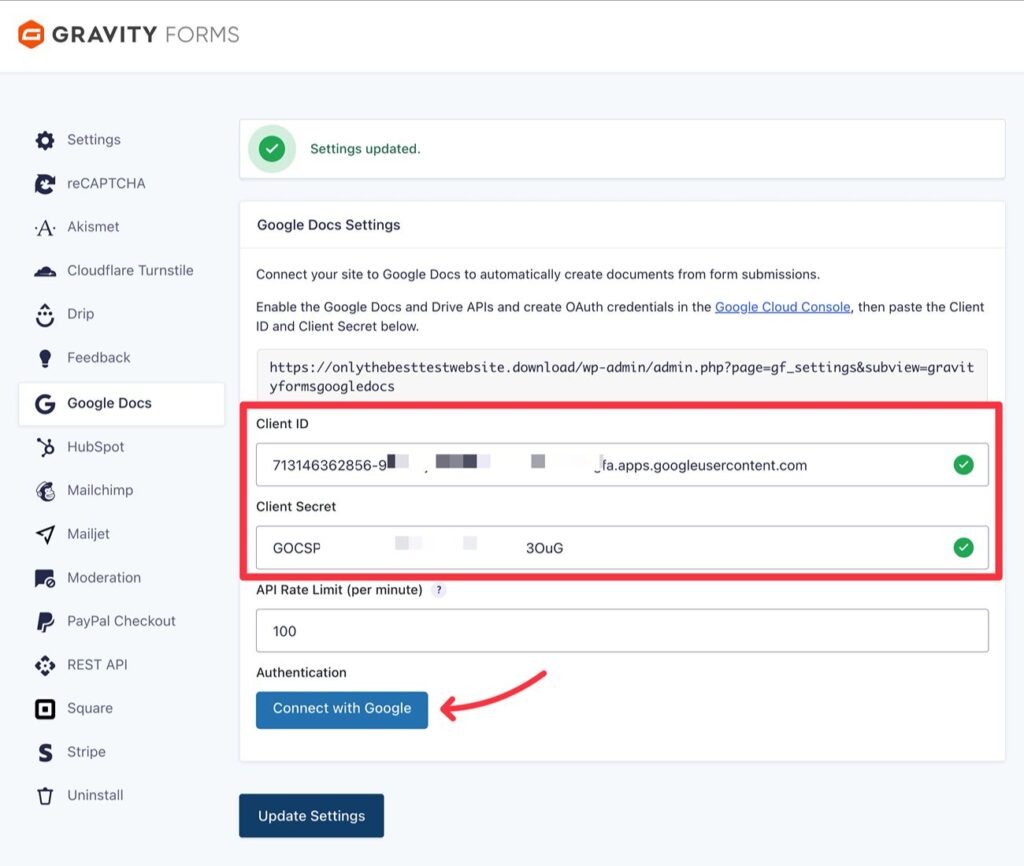Viewport: 1024px width, 866px height.
Task: Click the 'Settings updated.' message text
Action: (x=365, y=149)
